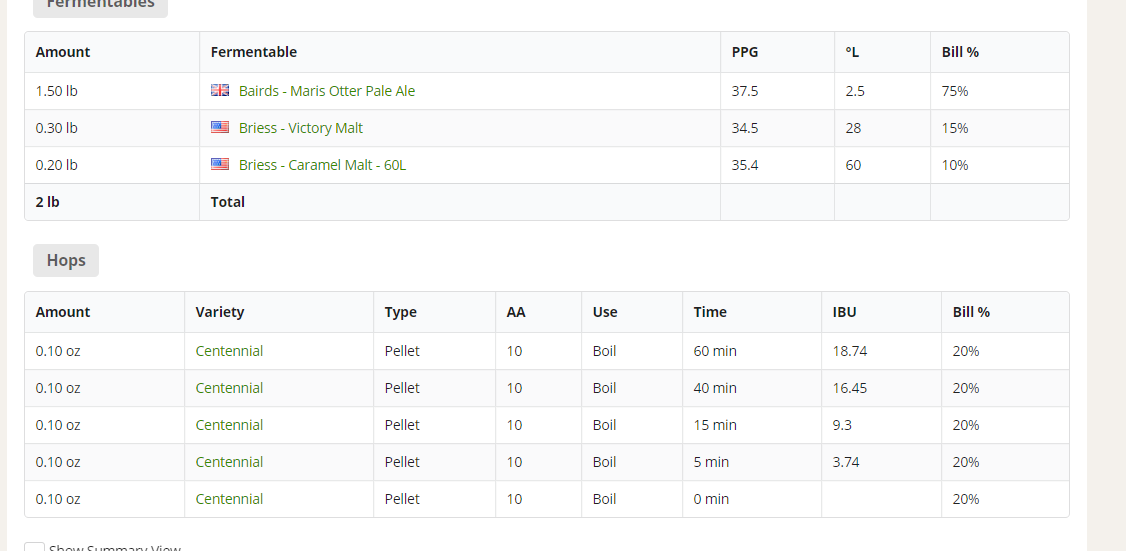Open Centennial hop link in the 40 min row
Viewport: 1126px width, 551px height.
coord(229,388)
